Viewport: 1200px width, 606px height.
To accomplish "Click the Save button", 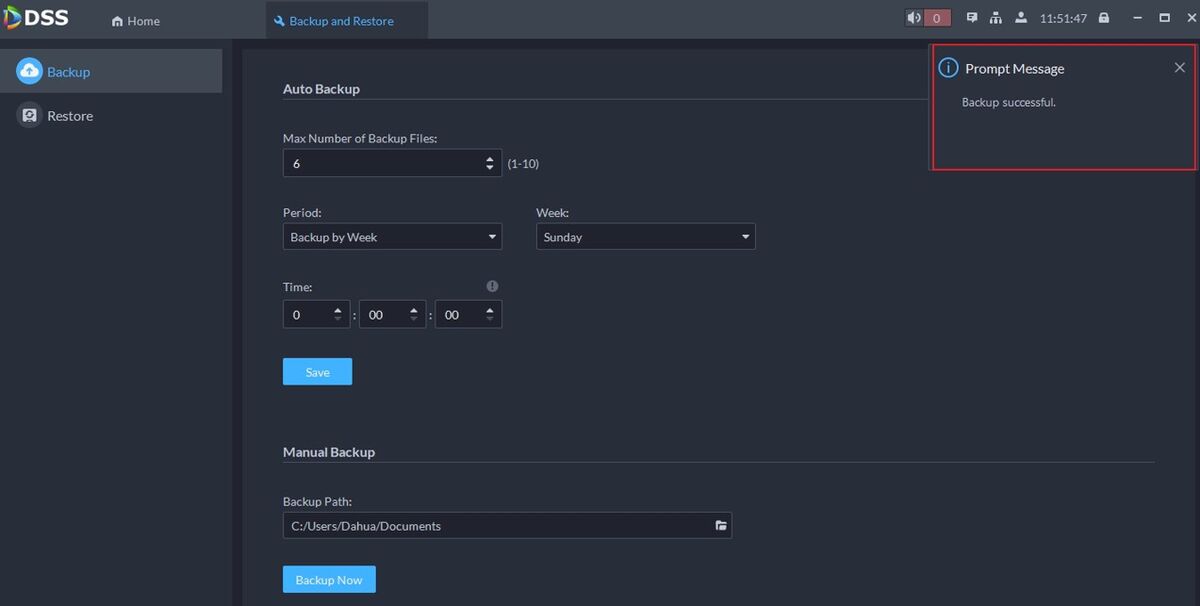I will coord(317,372).
